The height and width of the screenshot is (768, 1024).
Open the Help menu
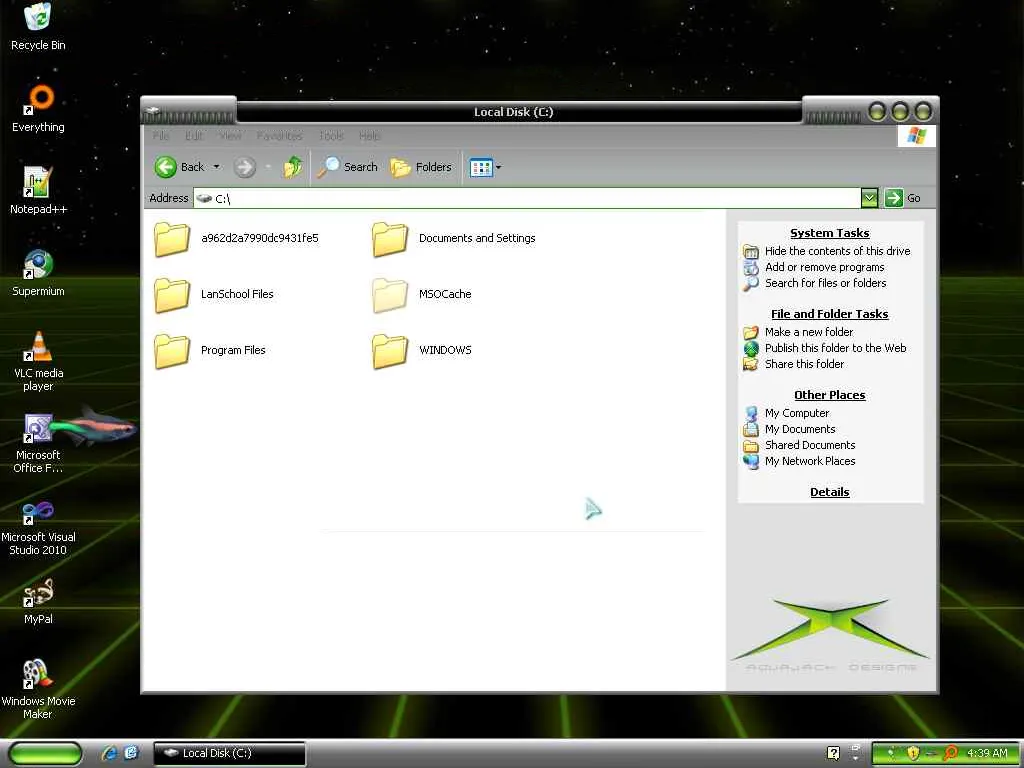370,136
